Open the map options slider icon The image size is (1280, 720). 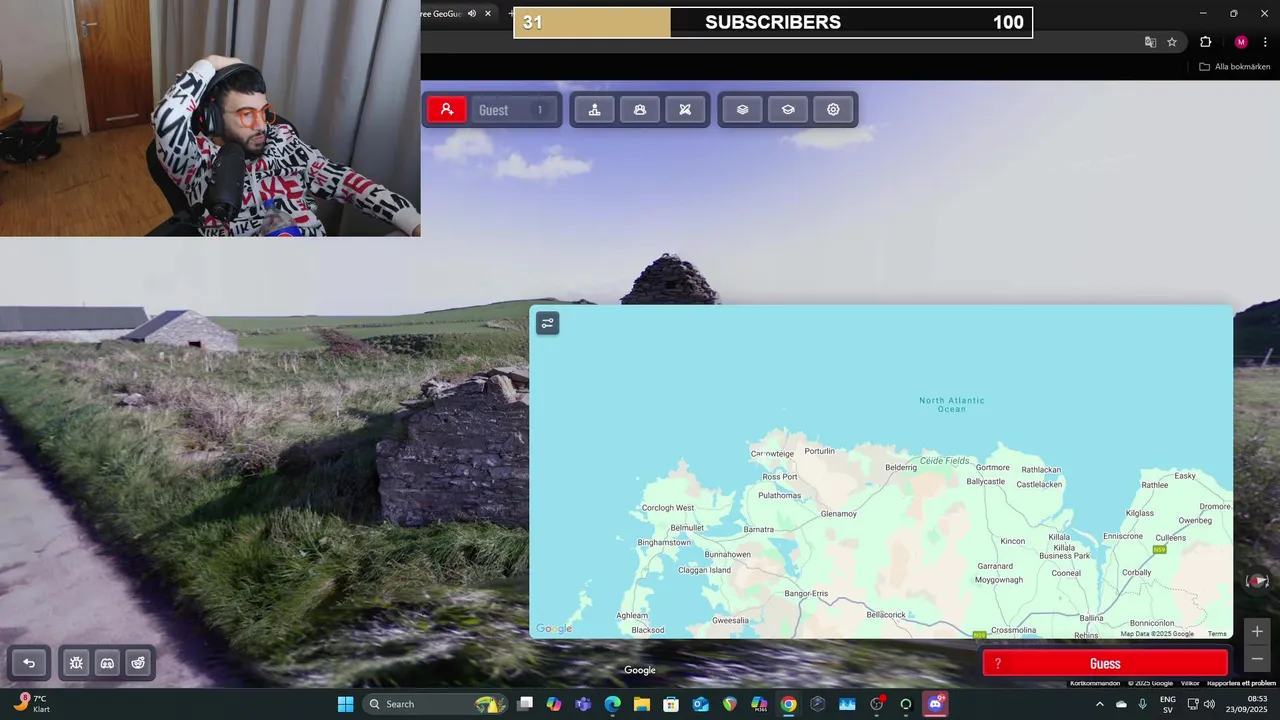coord(547,323)
